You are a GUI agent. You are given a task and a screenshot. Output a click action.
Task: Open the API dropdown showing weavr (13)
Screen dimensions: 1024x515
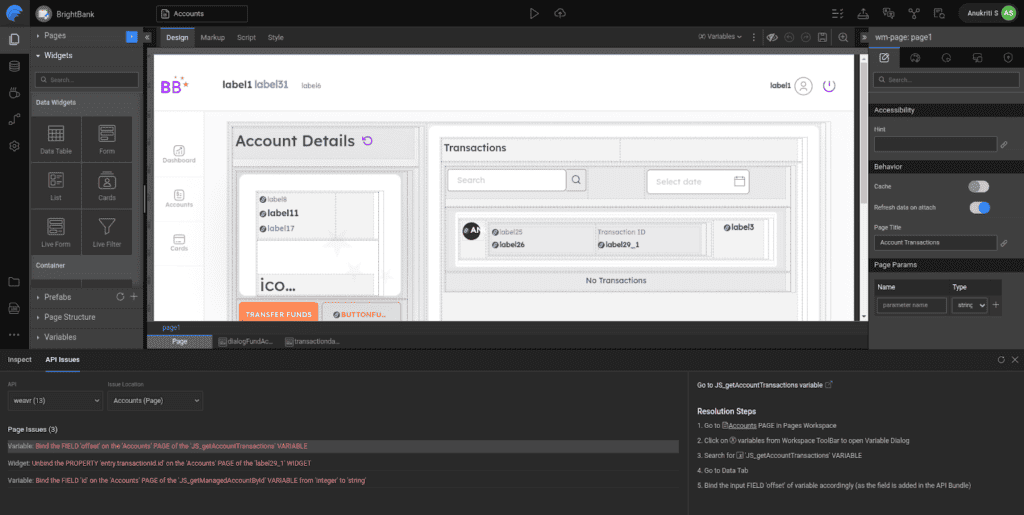pyautogui.click(x=55, y=400)
